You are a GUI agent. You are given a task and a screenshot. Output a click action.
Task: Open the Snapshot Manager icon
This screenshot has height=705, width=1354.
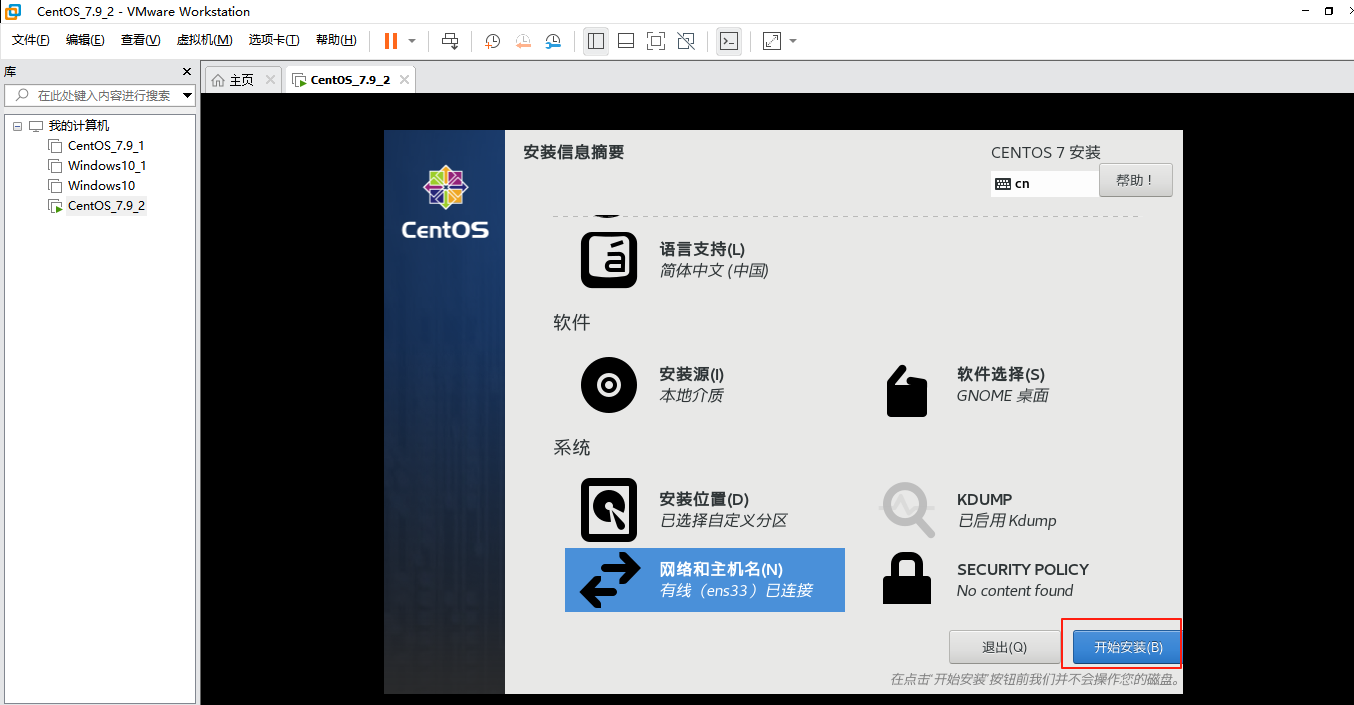pos(553,41)
